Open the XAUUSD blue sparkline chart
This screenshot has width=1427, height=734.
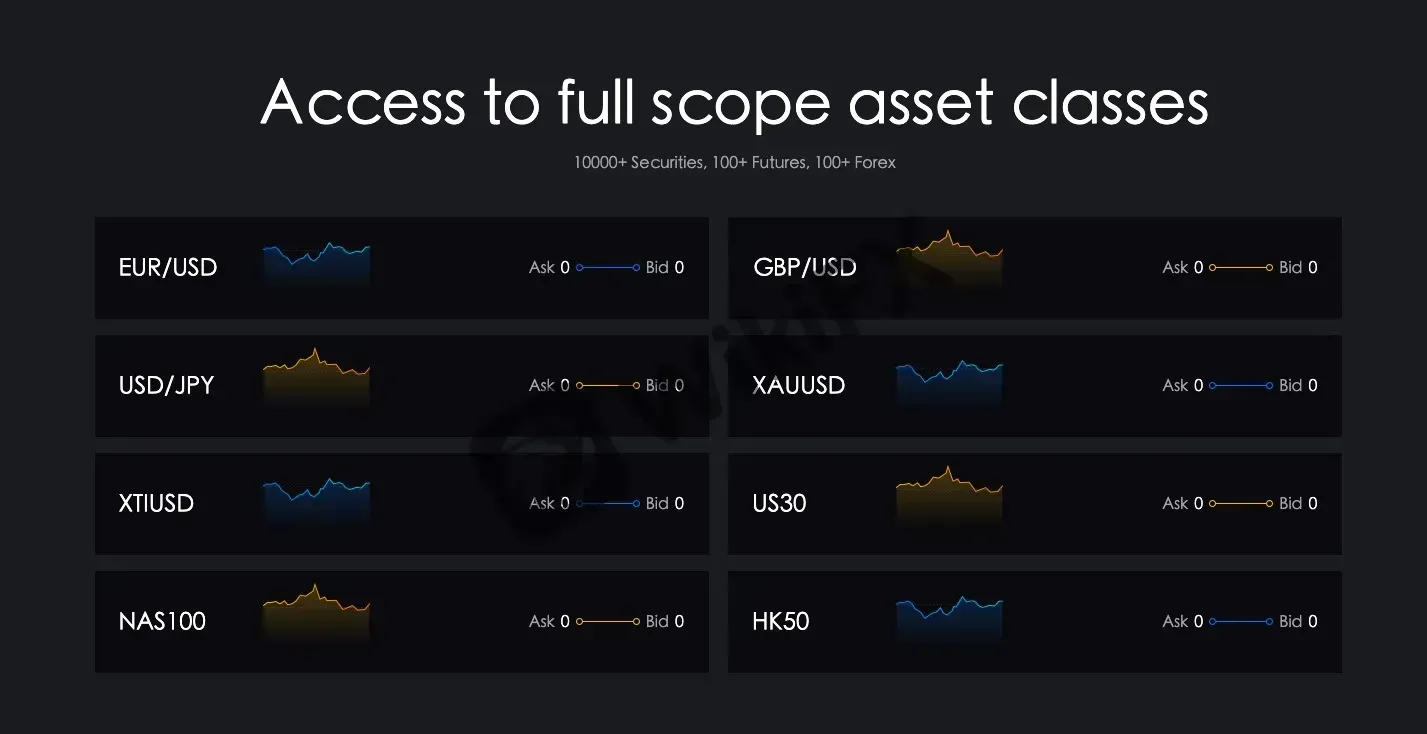[949, 384]
